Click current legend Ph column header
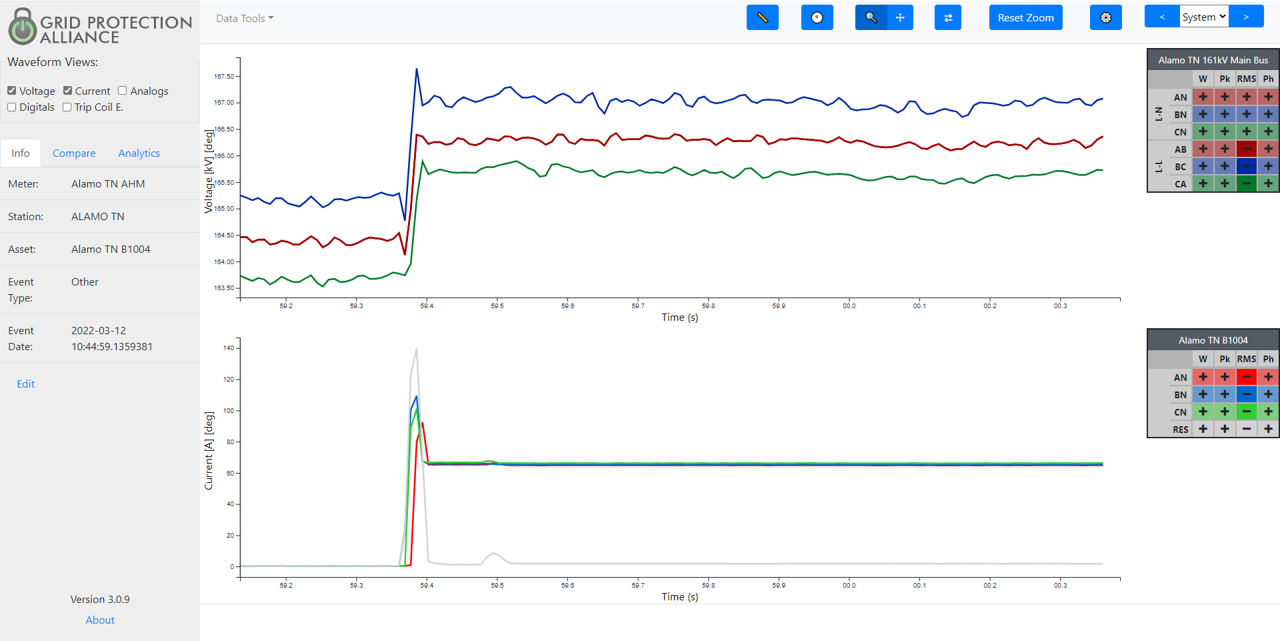Image resolution: width=1280 pixels, height=641 pixels. [x=1268, y=359]
